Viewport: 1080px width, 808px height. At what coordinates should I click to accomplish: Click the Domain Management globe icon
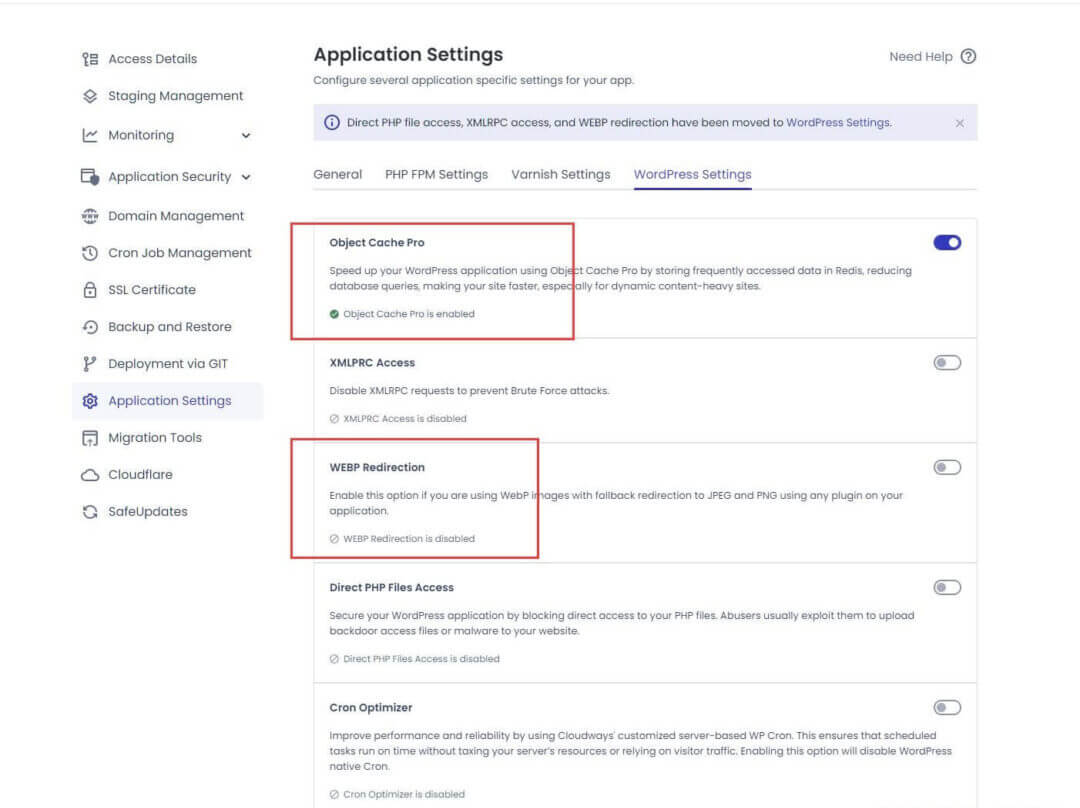tap(90, 216)
